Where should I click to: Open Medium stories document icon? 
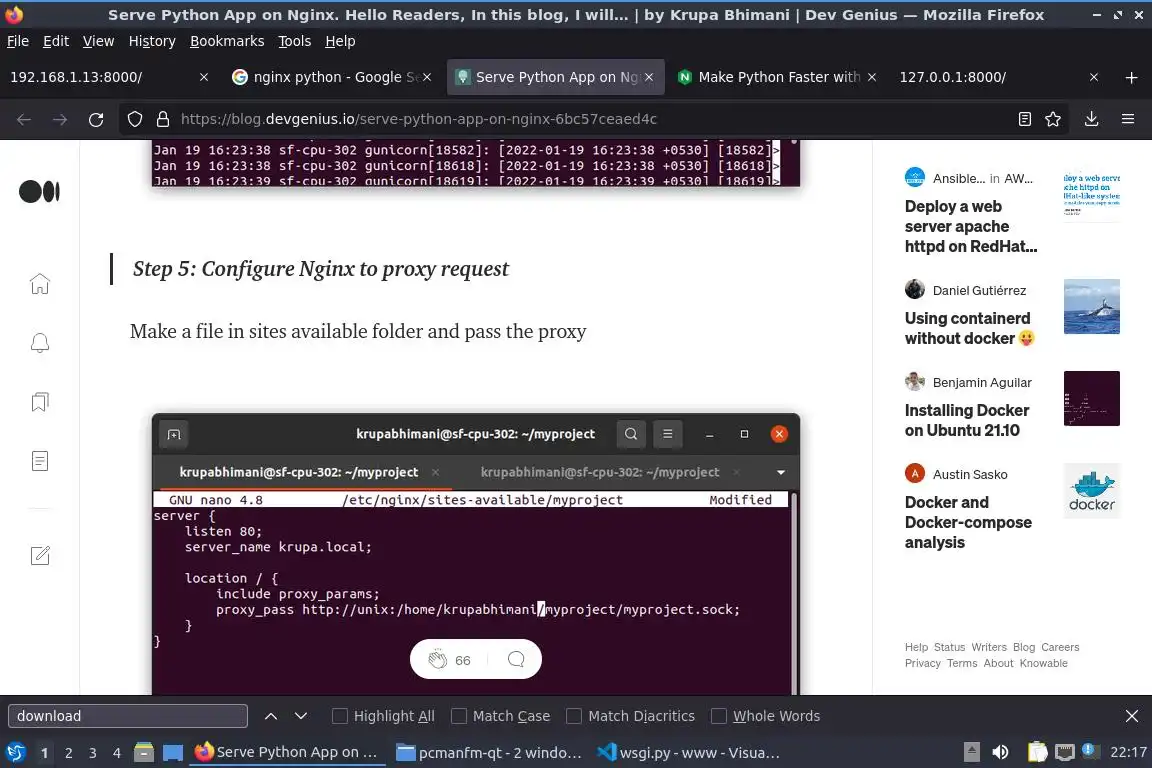click(x=40, y=461)
